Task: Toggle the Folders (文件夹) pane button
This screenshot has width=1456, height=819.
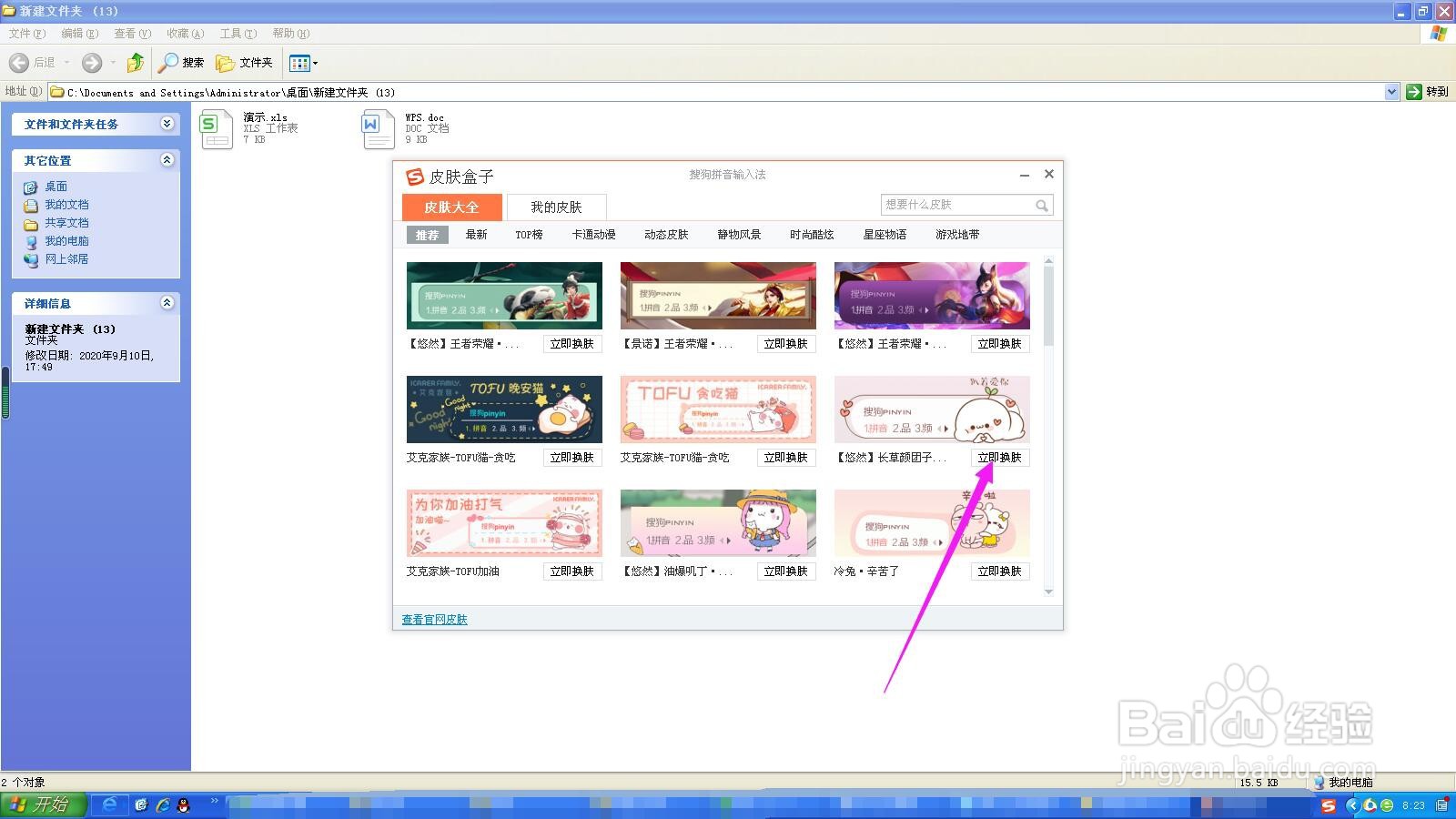Action: click(x=244, y=63)
